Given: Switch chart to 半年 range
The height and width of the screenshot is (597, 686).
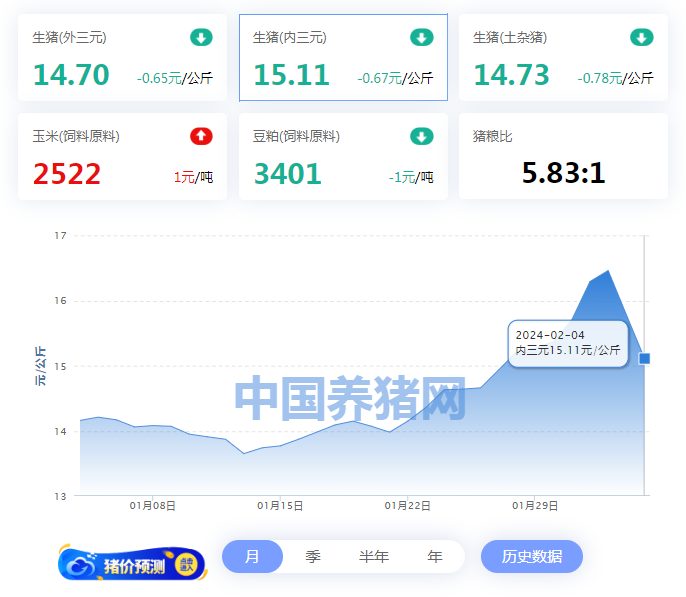Looking at the screenshot, I should [x=374, y=557].
